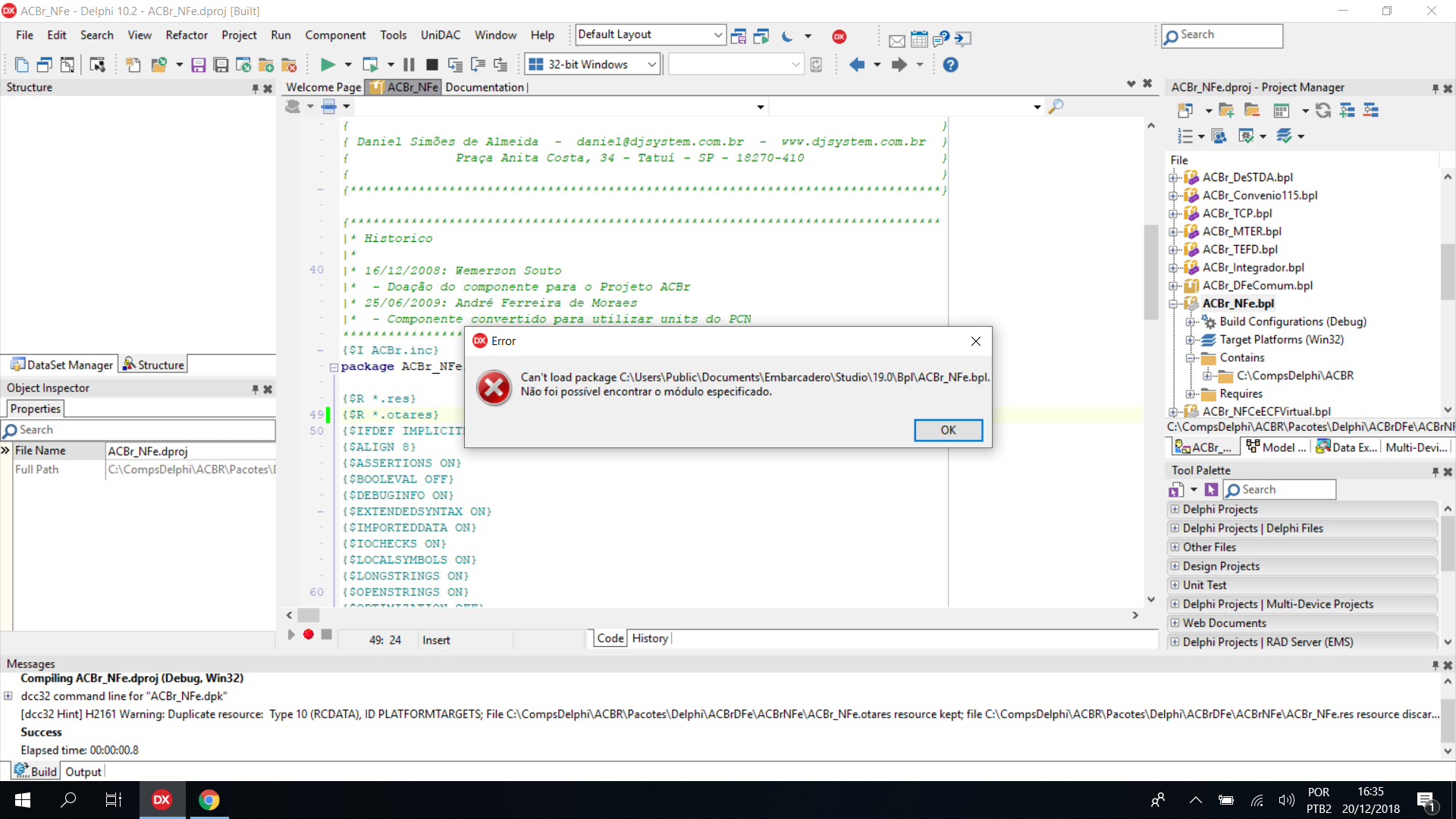Click the back navigation arrow icon
The width and height of the screenshot is (1456, 819).
857,64
